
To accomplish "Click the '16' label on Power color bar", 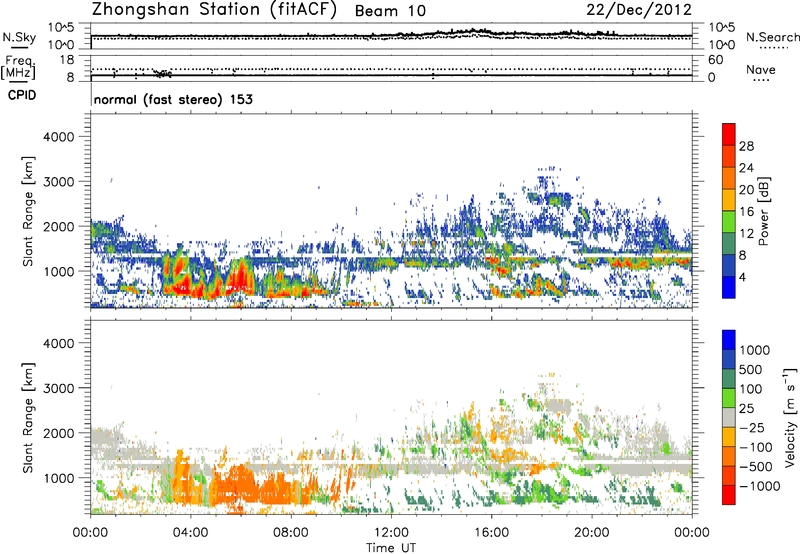I will 746,212.
